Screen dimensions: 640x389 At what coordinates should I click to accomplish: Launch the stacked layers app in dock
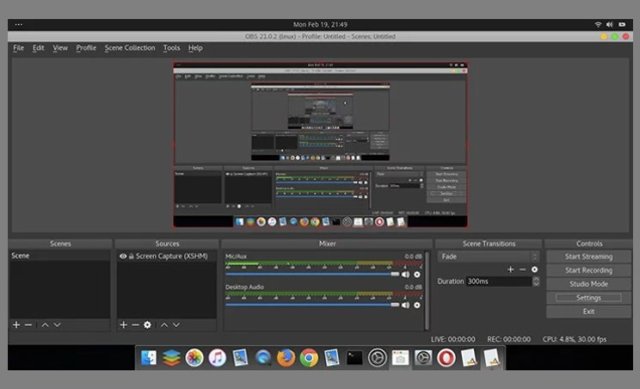(x=171, y=358)
